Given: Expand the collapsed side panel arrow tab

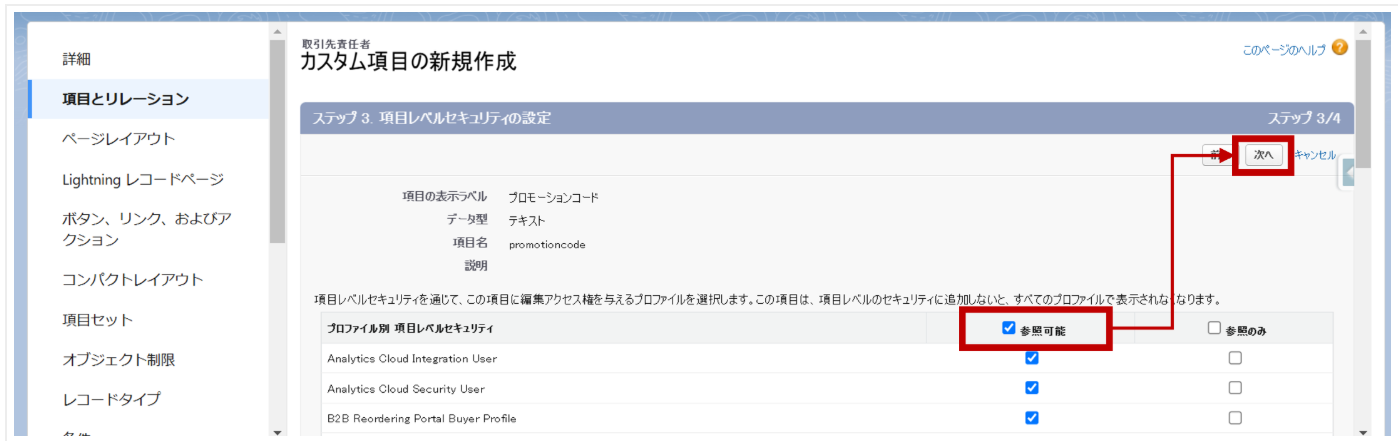Looking at the screenshot, I should pos(1347,173).
